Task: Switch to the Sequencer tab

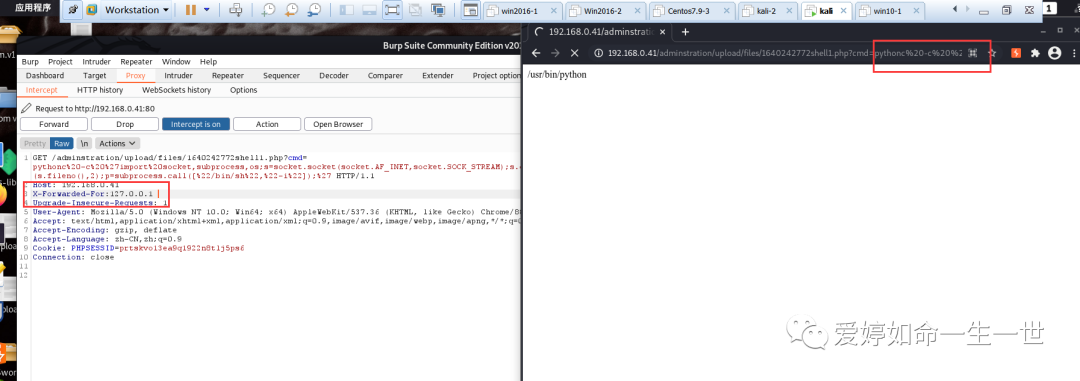Action: [x=281, y=76]
